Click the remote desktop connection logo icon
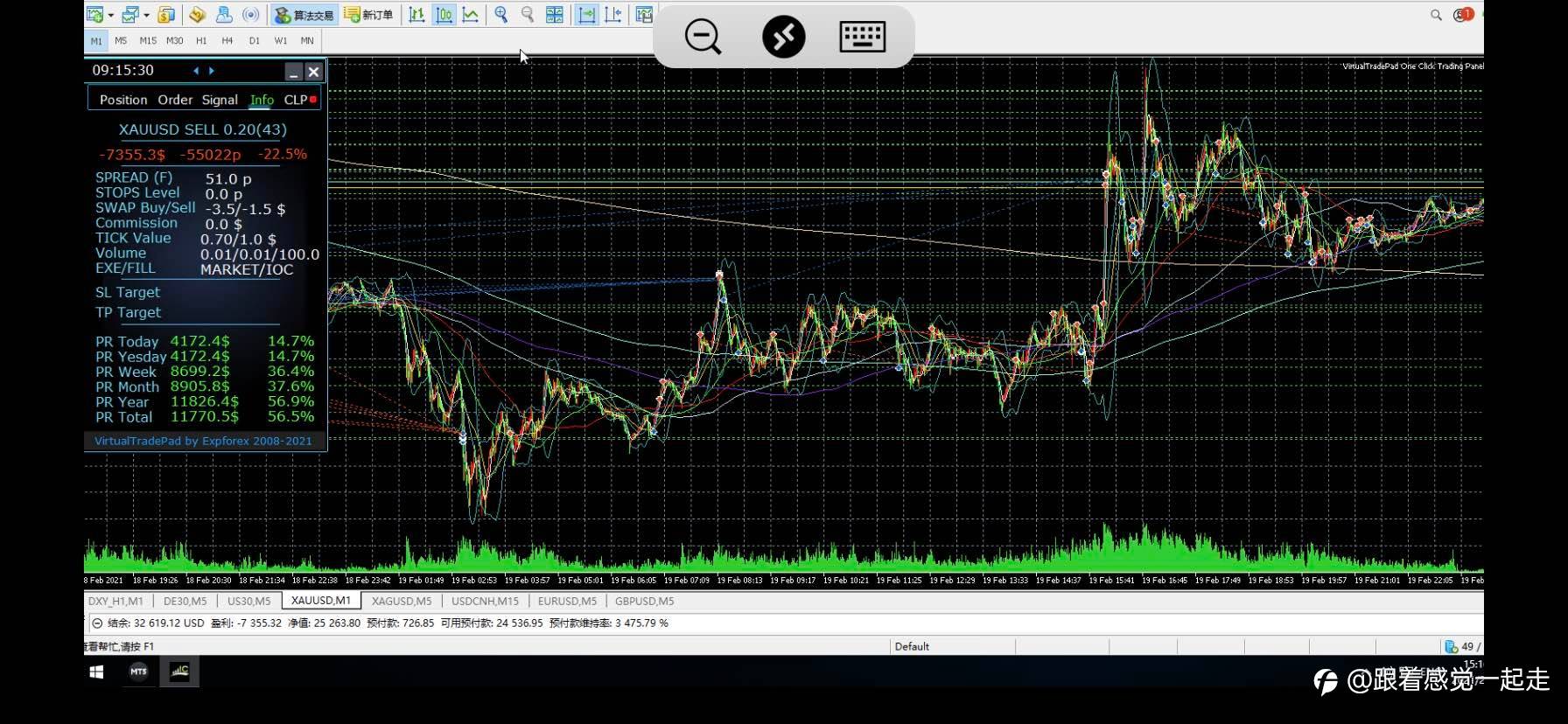 pyautogui.click(x=783, y=37)
